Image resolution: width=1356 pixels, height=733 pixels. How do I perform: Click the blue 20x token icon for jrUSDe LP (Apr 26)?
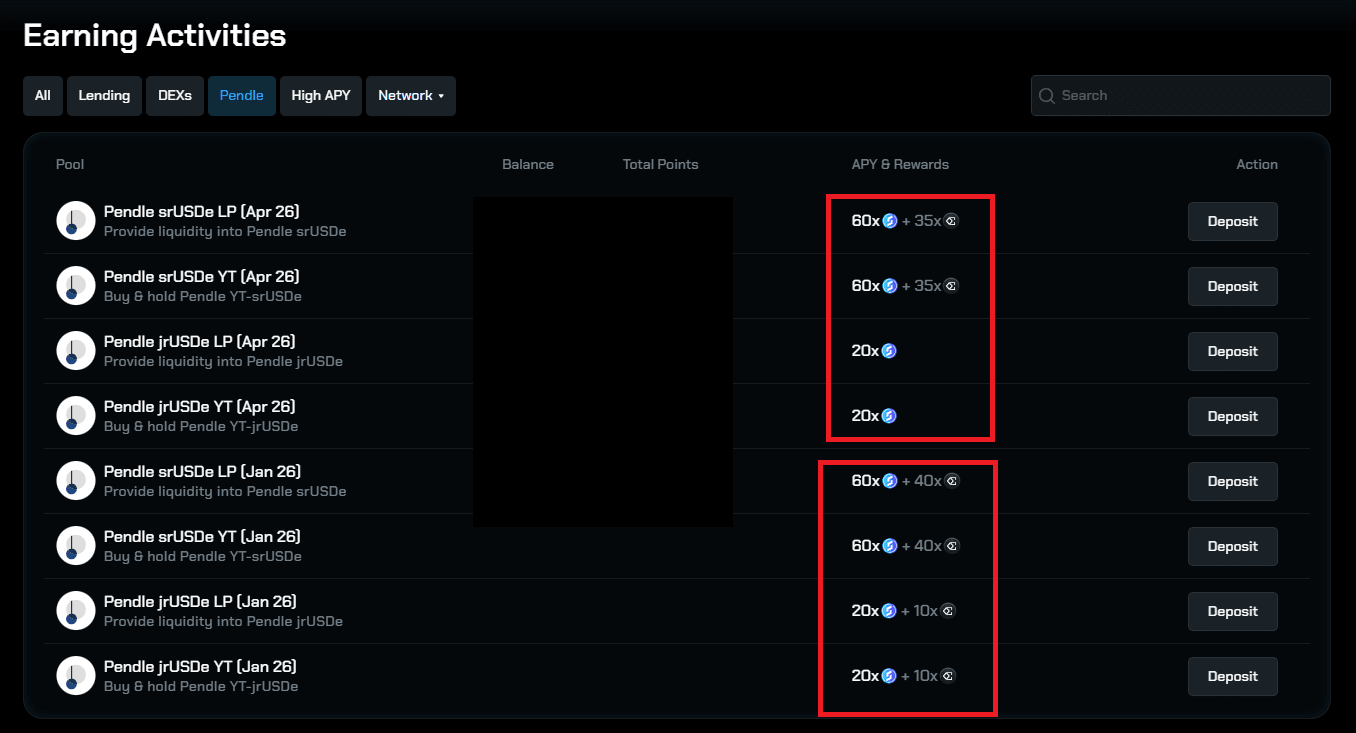coord(889,351)
